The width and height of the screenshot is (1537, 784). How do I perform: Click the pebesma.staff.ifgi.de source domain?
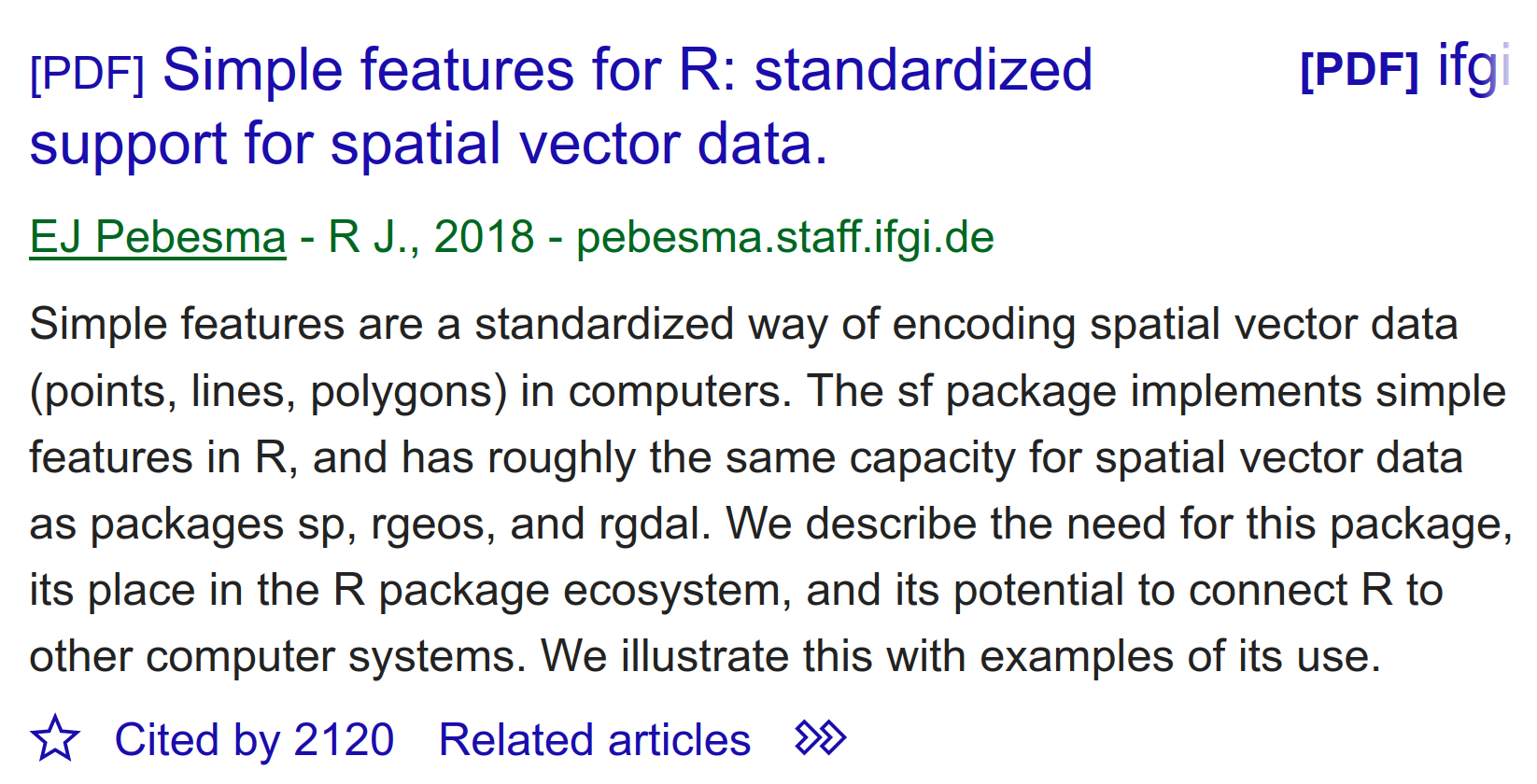[x=784, y=237]
